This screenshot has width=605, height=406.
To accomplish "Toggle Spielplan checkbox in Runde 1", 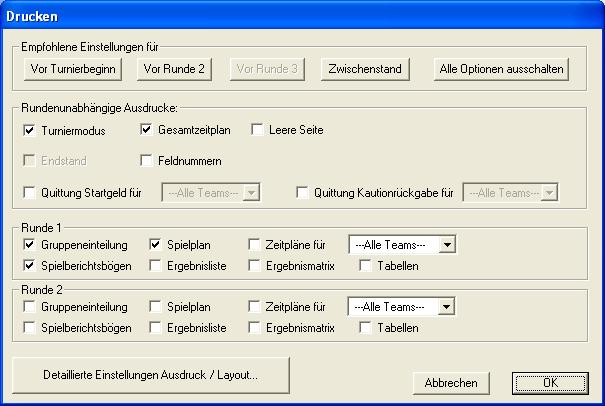I will pyautogui.click(x=156, y=244).
